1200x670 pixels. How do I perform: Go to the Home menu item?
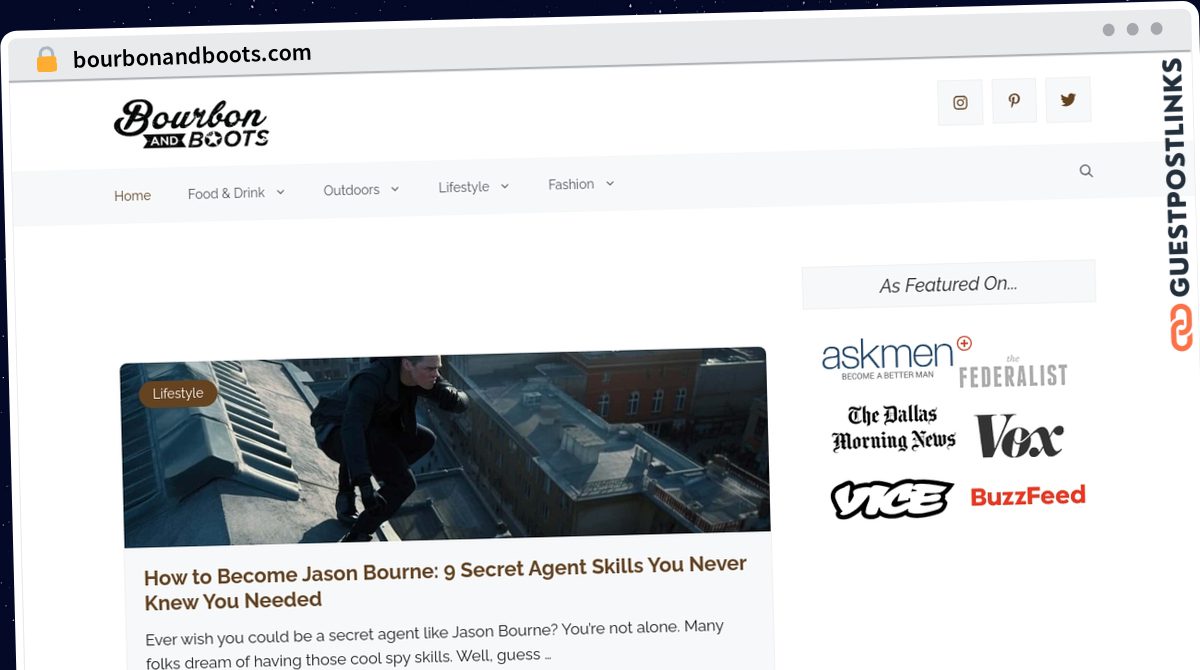click(x=132, y=196)
